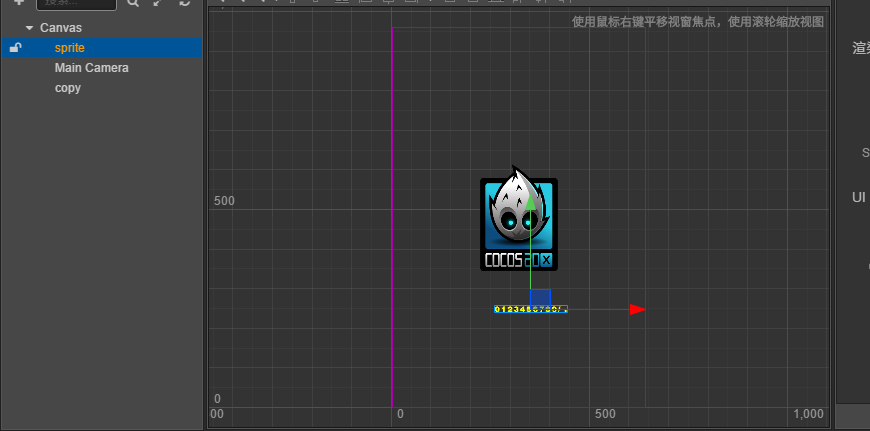The height and width of the screenshot is (431, 870).
Task: Select the copy node in hierarchy
Action: point(68,88)
